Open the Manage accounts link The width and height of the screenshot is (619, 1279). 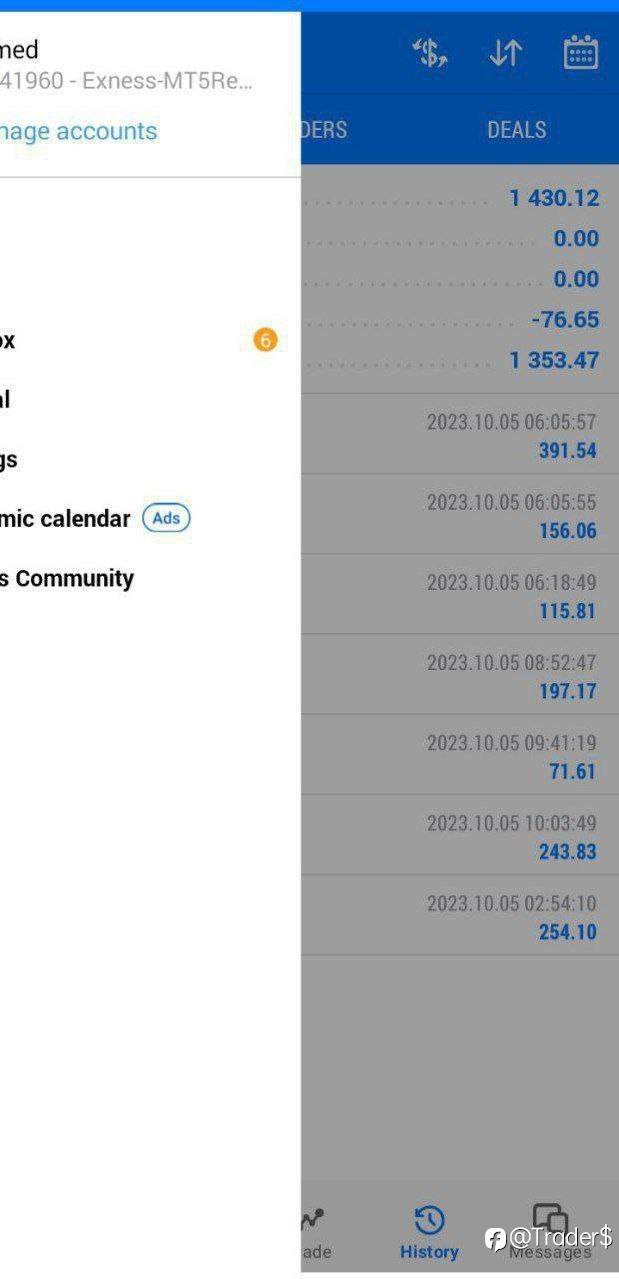(78, 131)
